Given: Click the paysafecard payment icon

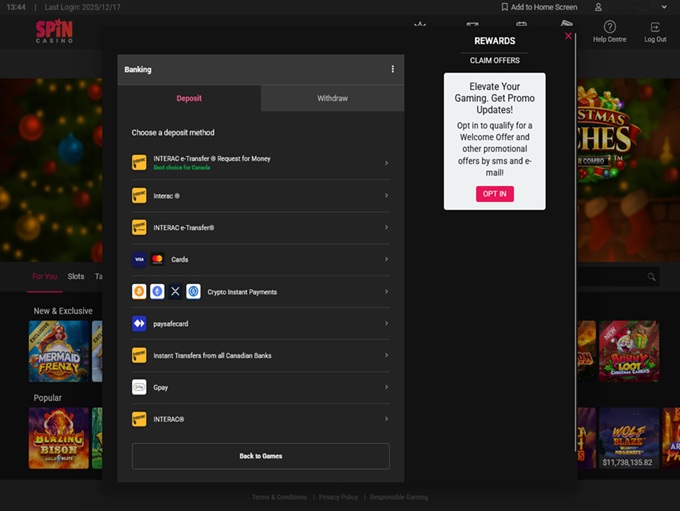Looking at the screenshot, I should pyautogui.click(x=139, y=323).
